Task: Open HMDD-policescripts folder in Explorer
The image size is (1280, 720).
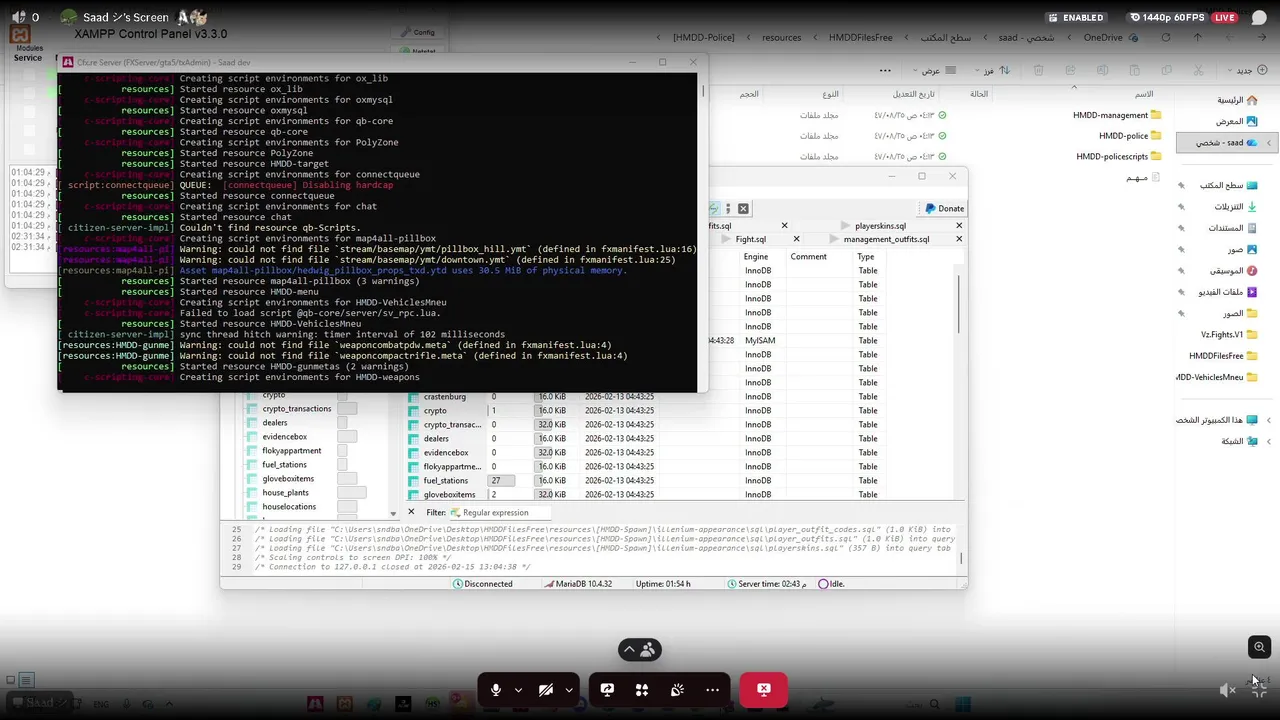Action: [x=1119, y=156]
